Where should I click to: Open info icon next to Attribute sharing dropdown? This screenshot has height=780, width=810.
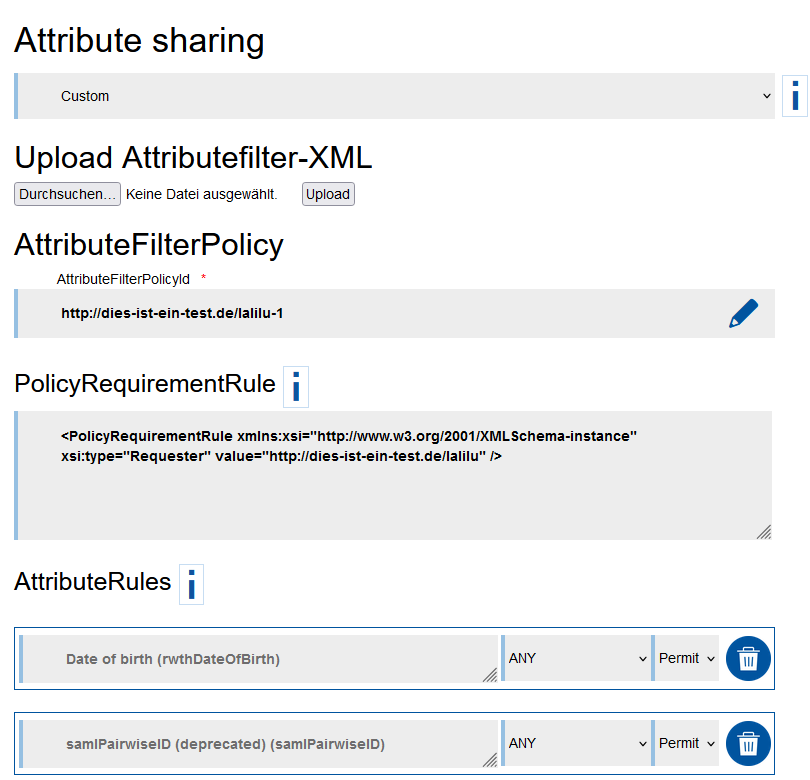[795, 96]
